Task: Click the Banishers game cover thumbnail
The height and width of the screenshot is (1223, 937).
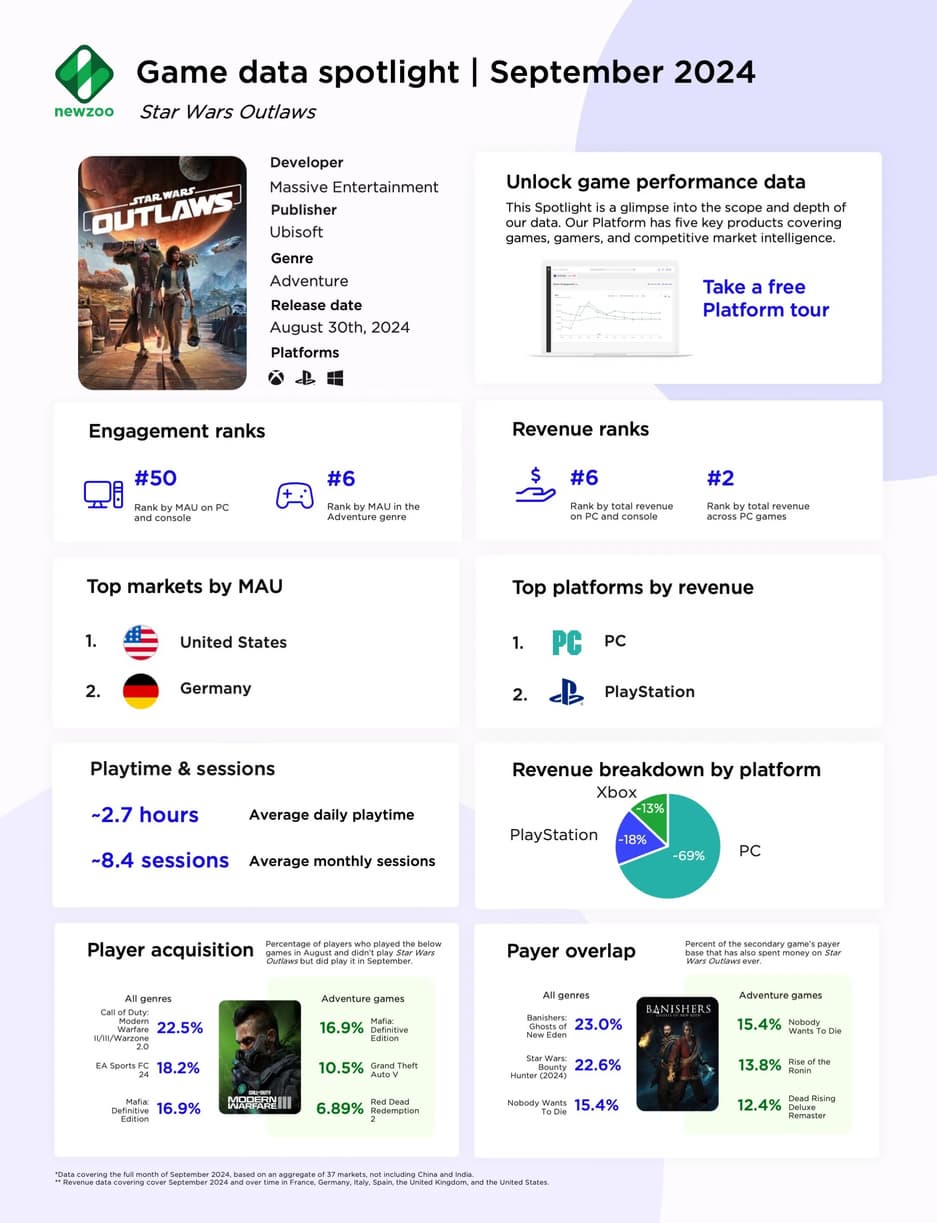Action: tap(677, 1053)
